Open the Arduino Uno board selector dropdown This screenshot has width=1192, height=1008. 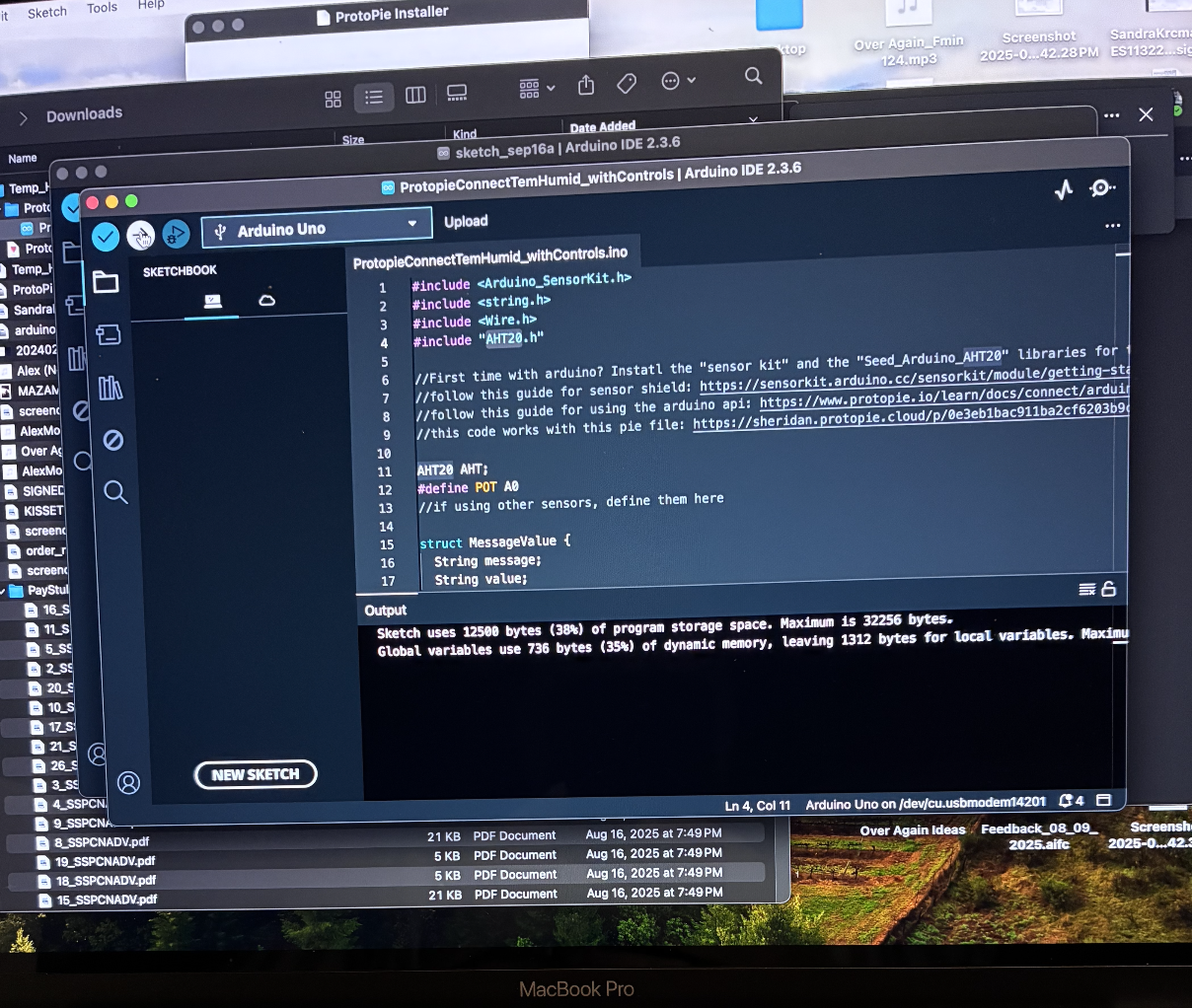[316, 229]
